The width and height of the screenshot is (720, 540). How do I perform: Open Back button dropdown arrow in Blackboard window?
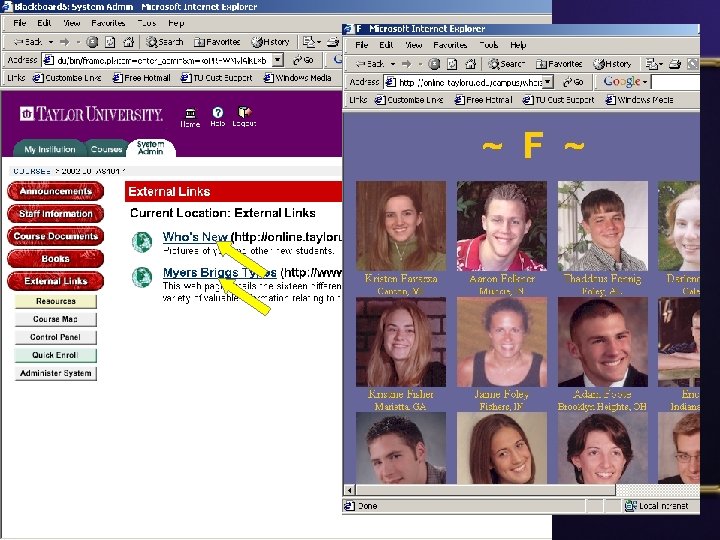tap(51, 42)
